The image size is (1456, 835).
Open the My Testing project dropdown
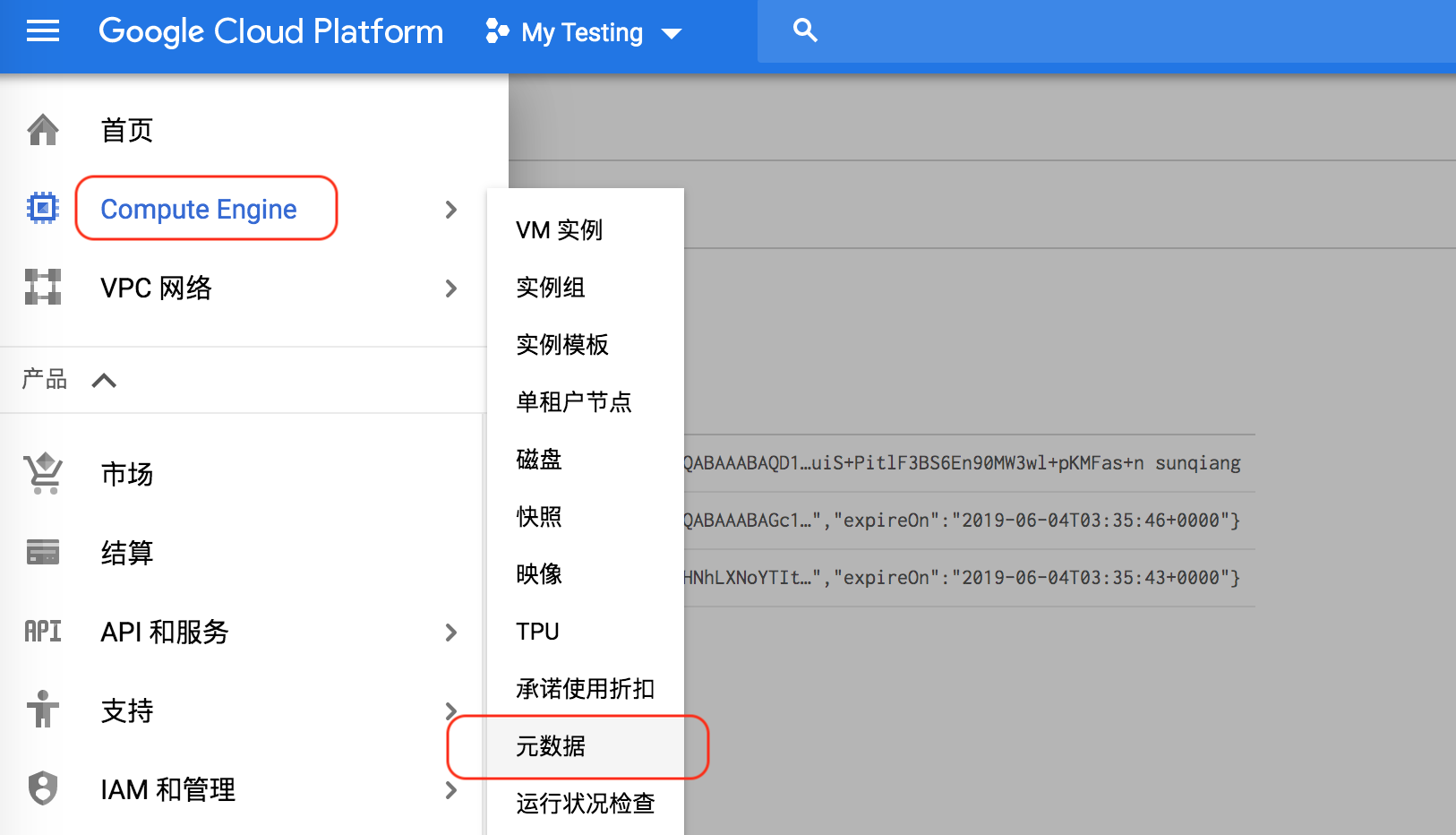pos(582,32)
